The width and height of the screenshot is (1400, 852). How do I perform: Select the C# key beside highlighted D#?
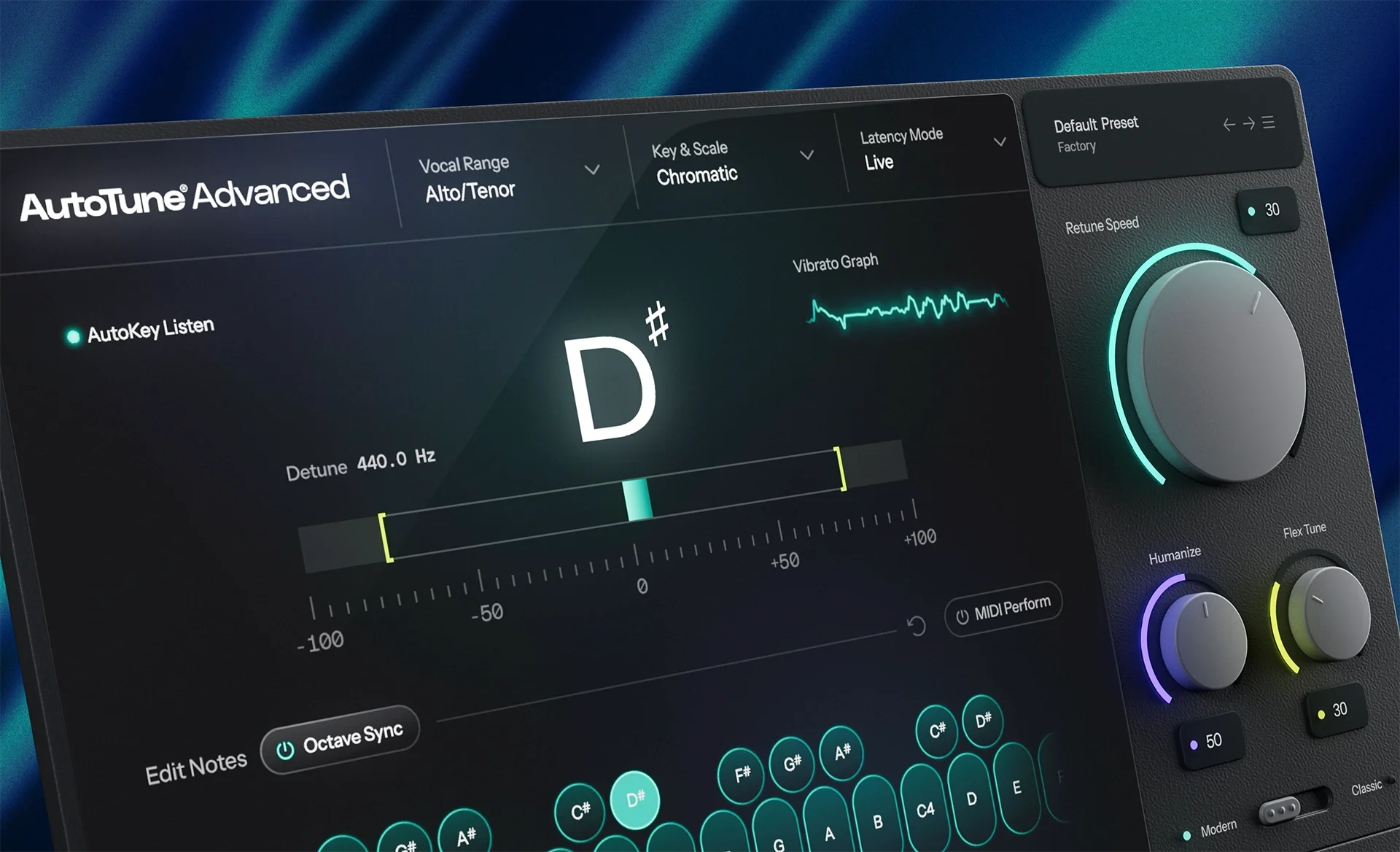[580, 811]
